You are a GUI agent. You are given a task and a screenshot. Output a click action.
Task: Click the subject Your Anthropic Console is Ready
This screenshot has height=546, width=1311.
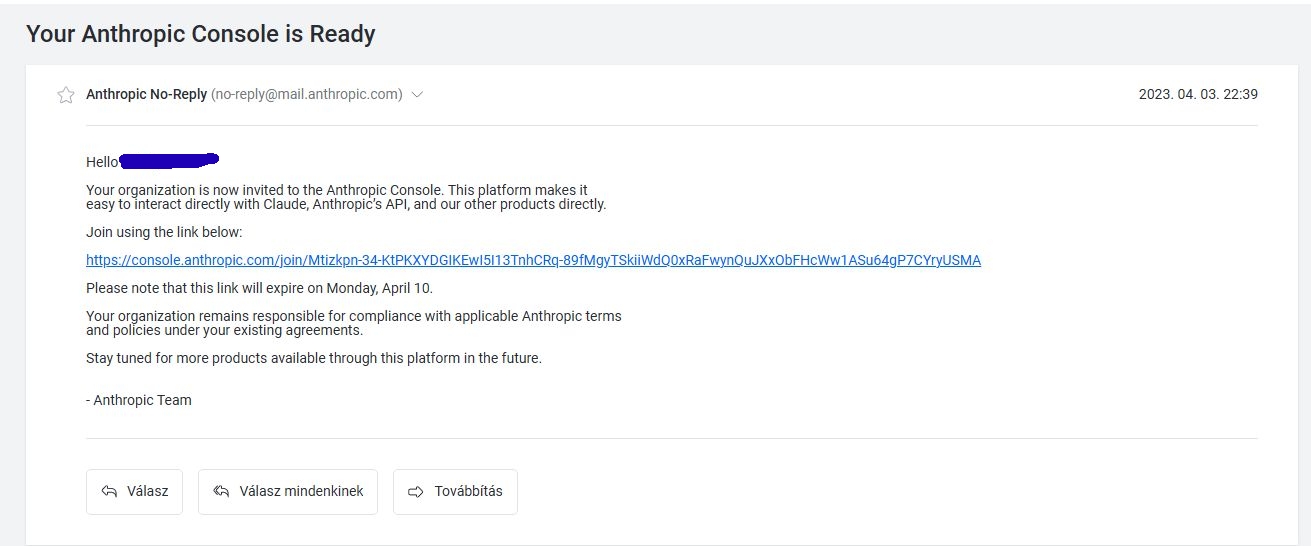click(x=200, y=34)
